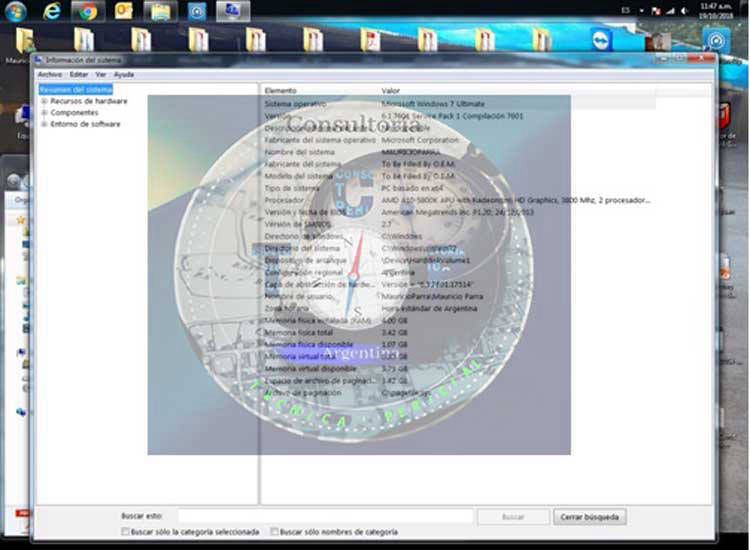Check 'Buscar sólo nombres de categoría'
This screenshot has width=750, height=550.
[x=275, y=532]
